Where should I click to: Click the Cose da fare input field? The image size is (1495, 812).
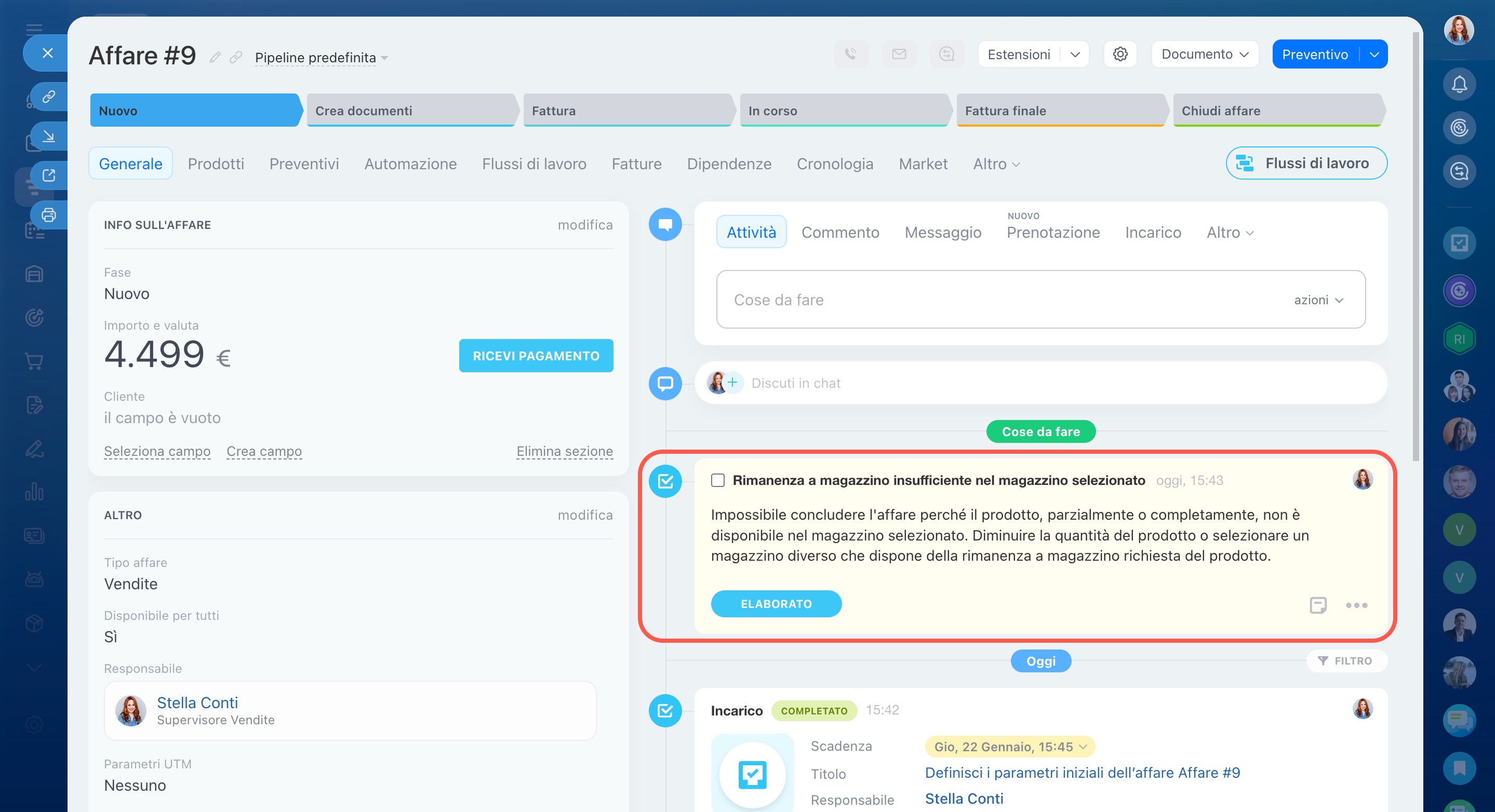pyautogui.click(x=986, y=300)
